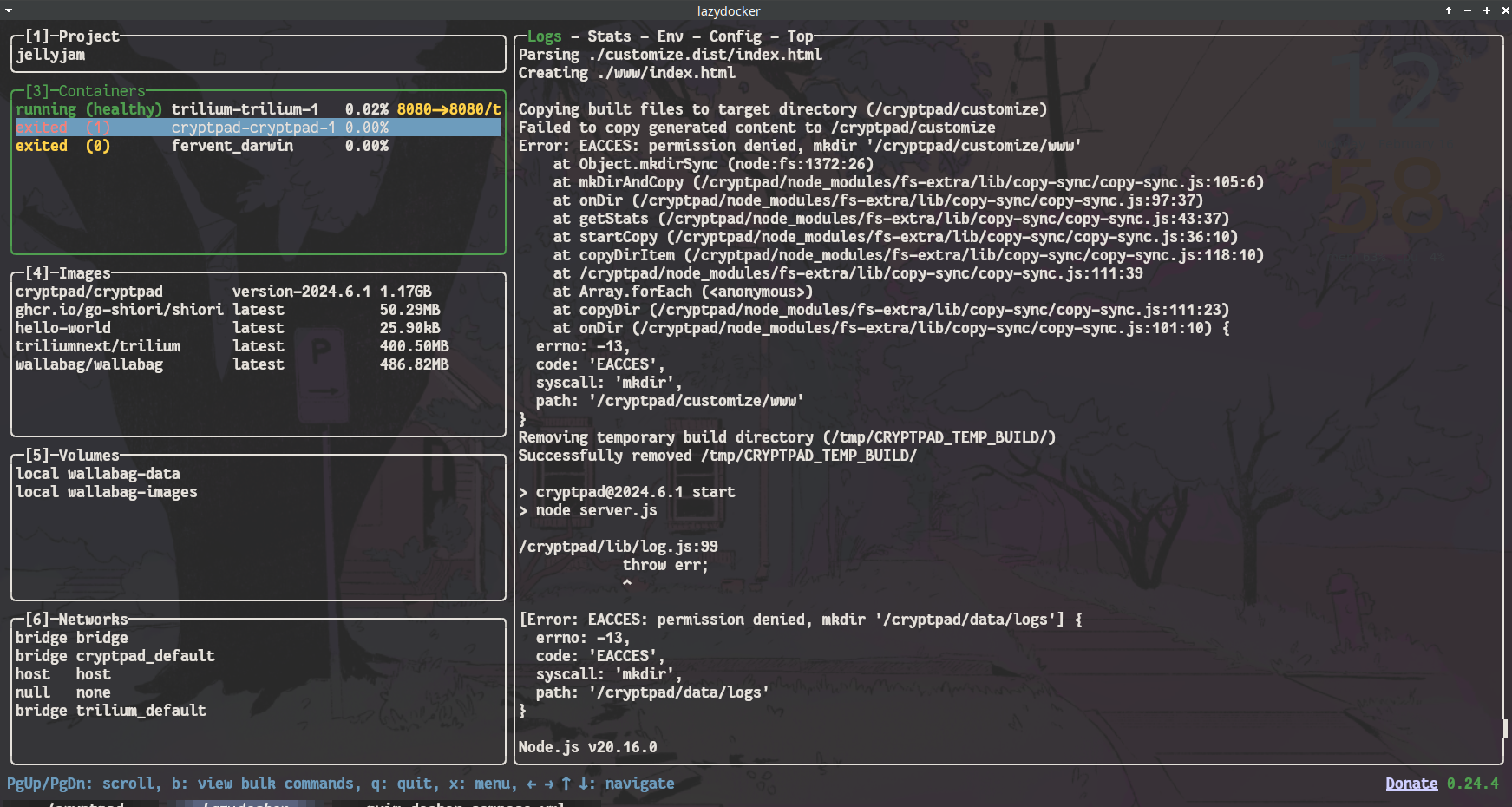This screenshot has height=807, width=1512.
Task: Select the wallabag-images volume
Action: 259,492
